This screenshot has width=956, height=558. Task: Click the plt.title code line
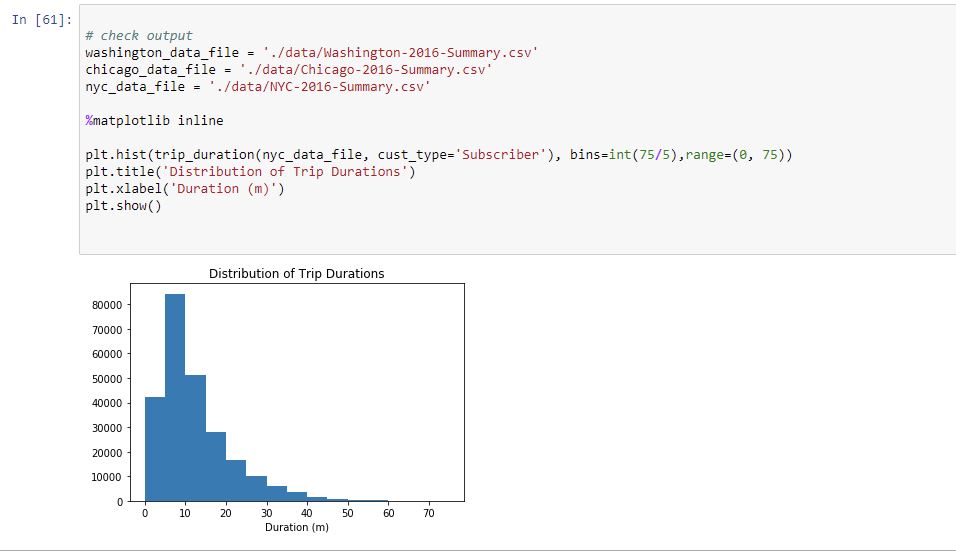click(250, 172)
